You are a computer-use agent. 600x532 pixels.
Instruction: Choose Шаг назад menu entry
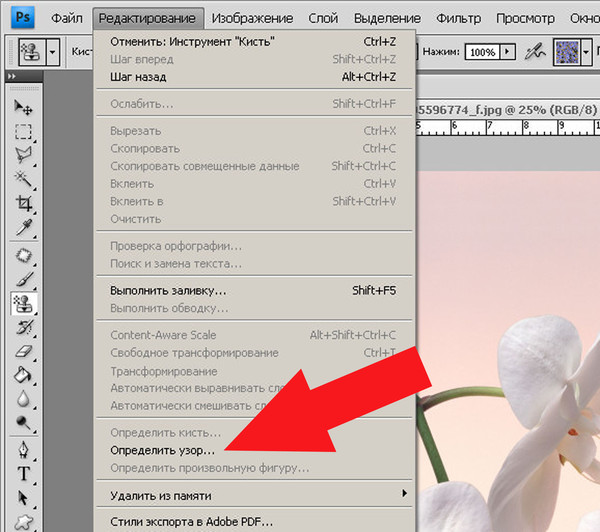(254, 77)
